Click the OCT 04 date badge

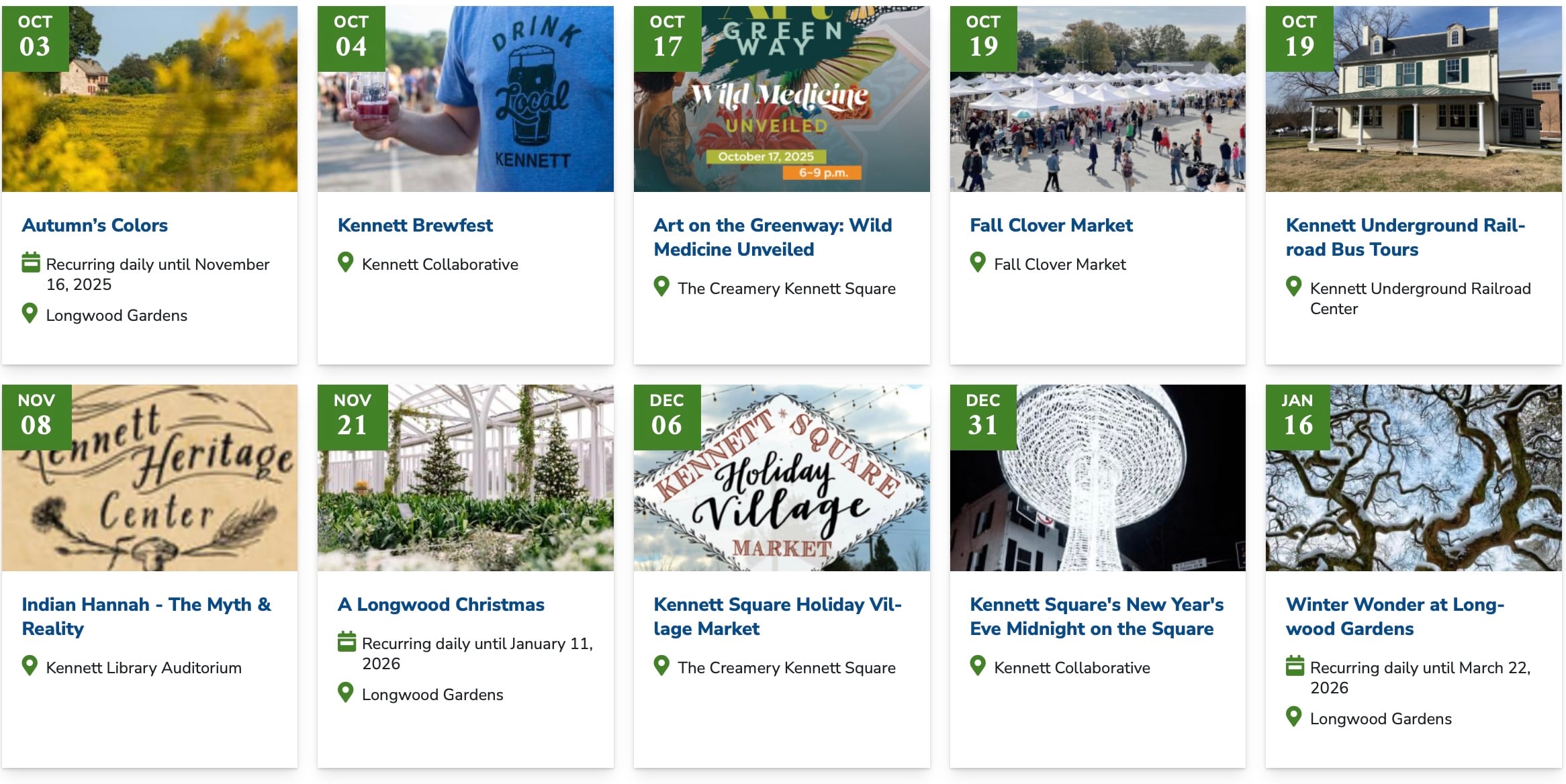351,38
